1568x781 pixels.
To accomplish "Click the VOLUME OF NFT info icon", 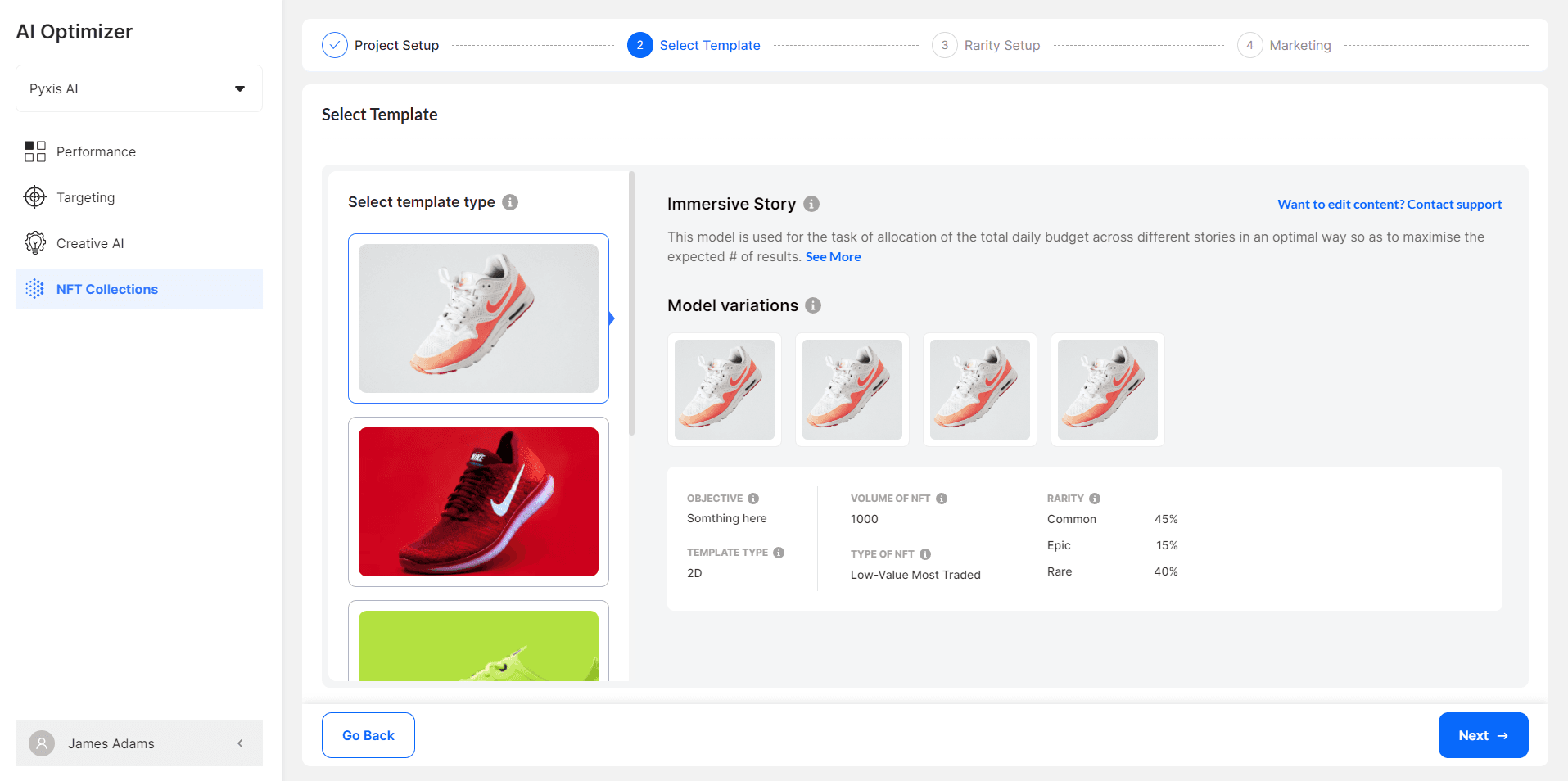I will [x=942, y=499].
